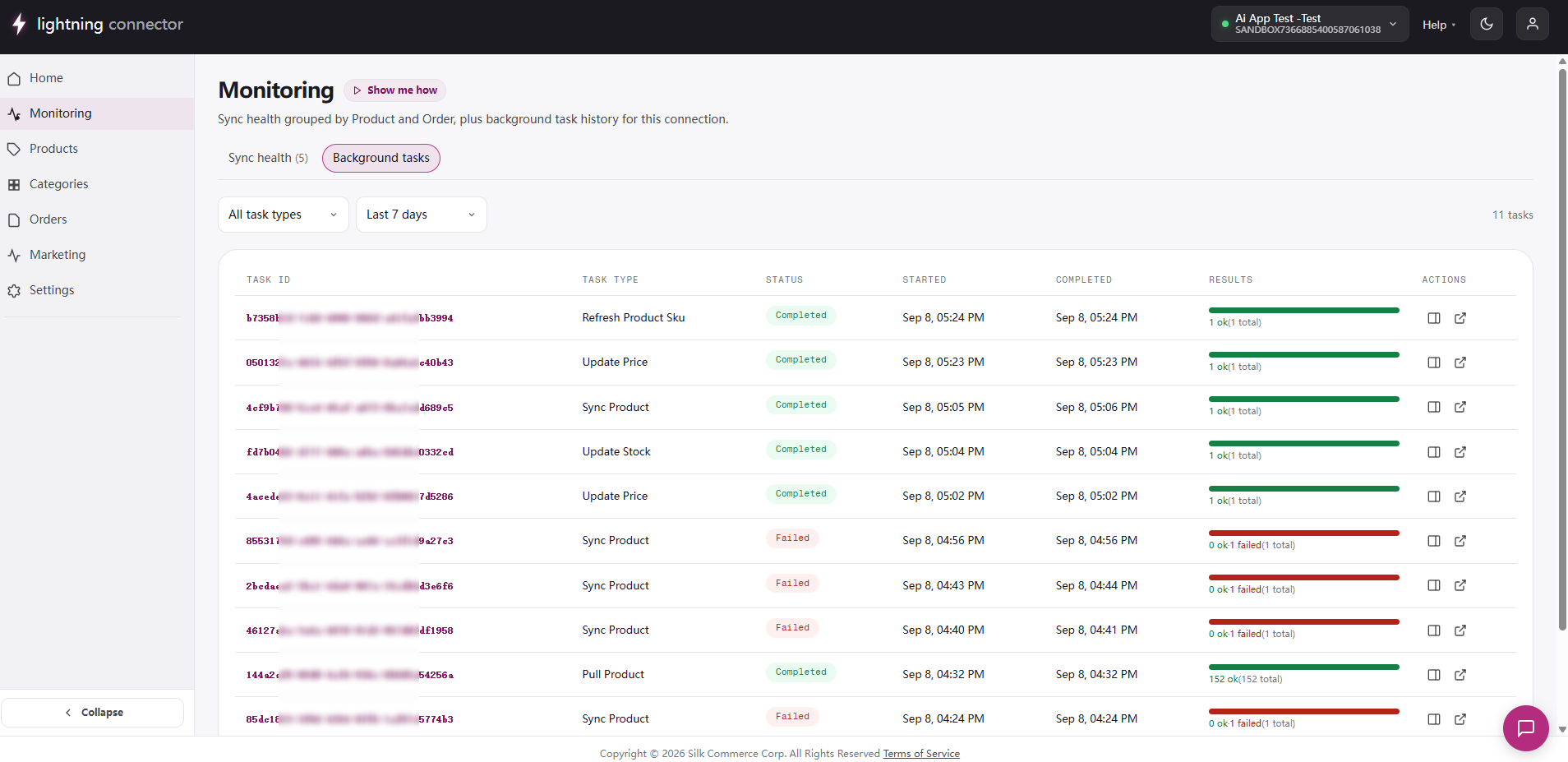Open details panel for 05:05 PM Sync Product task
Screen dimensions: 1568x762
[x=1434, y=407]
